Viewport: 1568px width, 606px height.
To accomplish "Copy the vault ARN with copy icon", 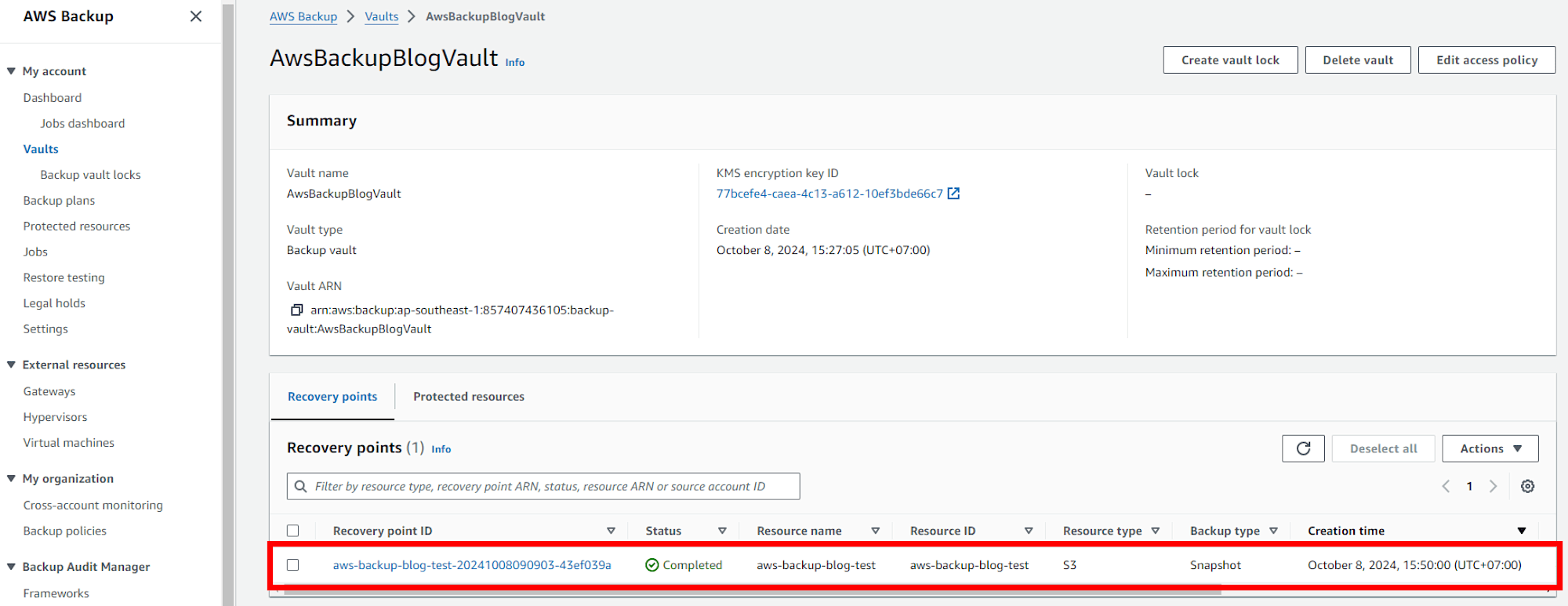I will click(296, 310).
